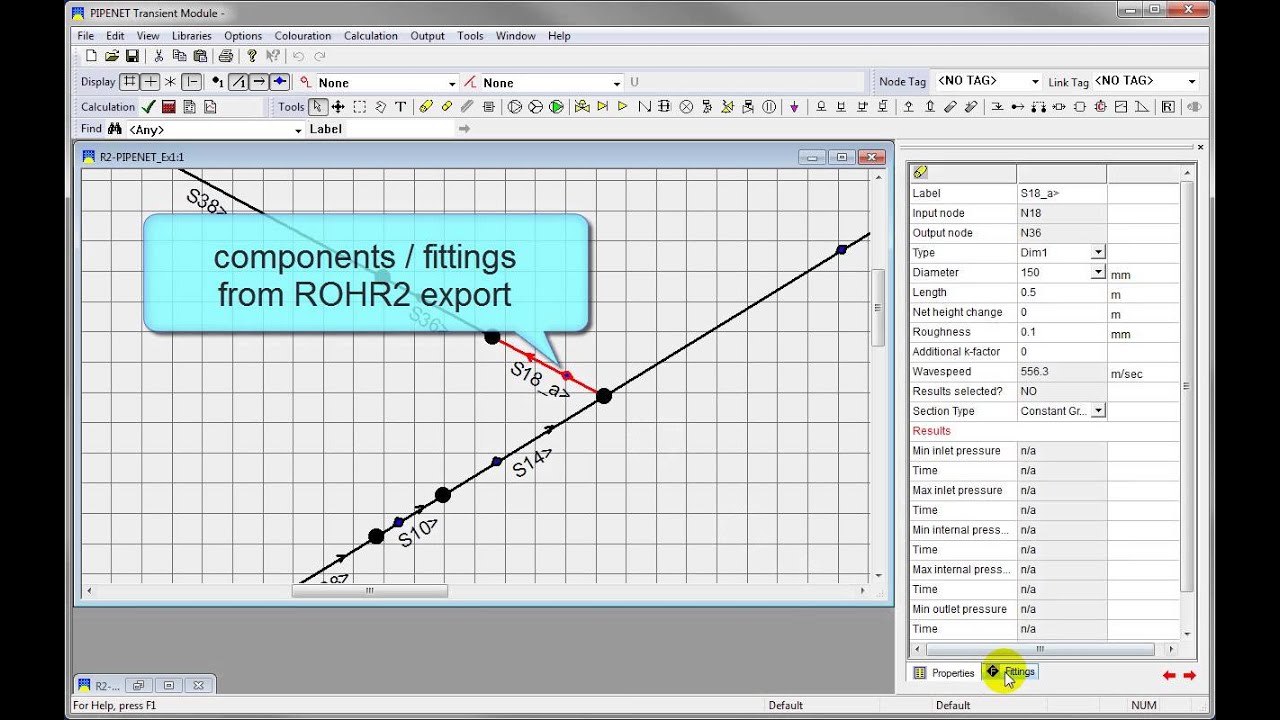
Task: Choose the Area select dashed-rectangle tool
Action: point(359,107)
